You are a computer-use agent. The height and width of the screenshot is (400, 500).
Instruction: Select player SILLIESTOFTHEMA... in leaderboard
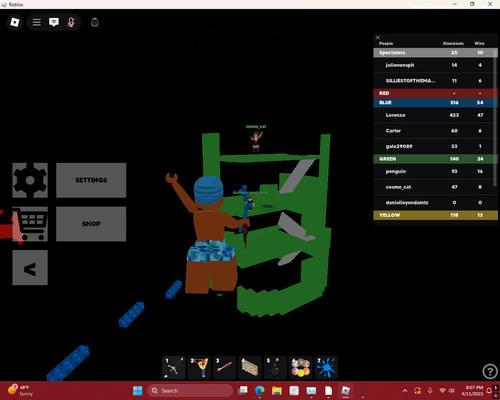[433, 81]
